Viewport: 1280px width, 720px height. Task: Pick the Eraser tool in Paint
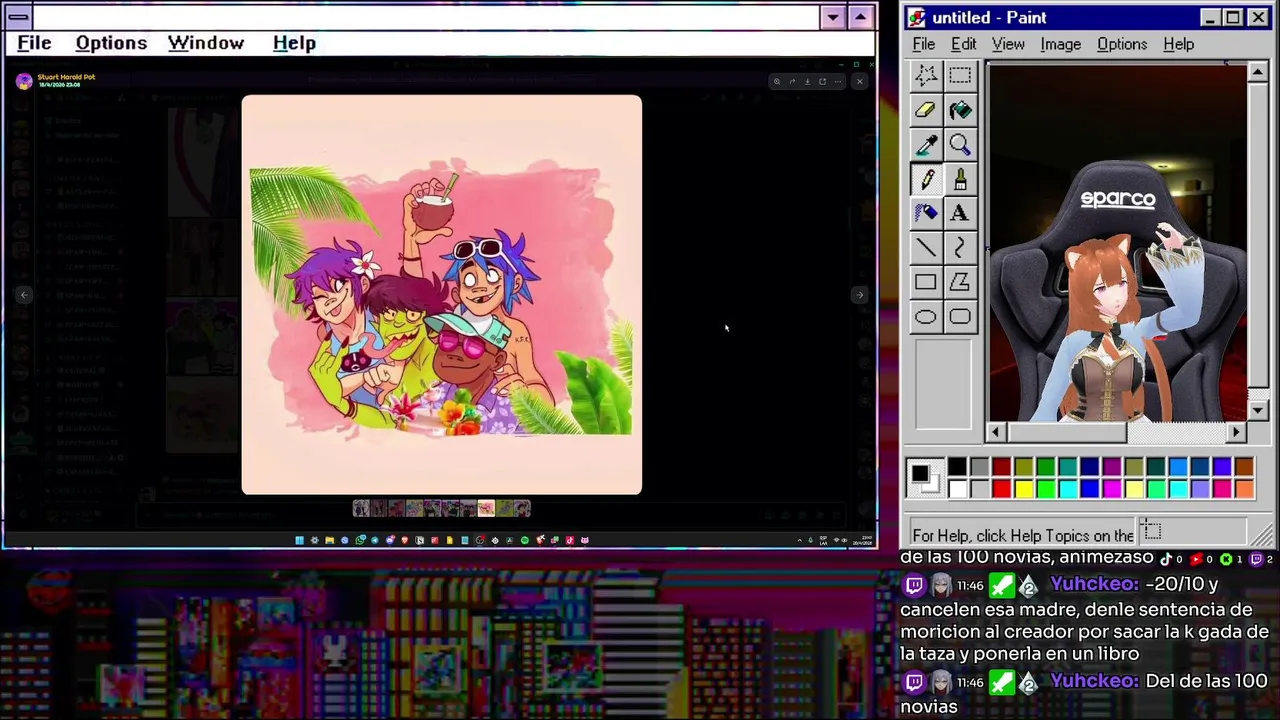click(x=926, y=110)
